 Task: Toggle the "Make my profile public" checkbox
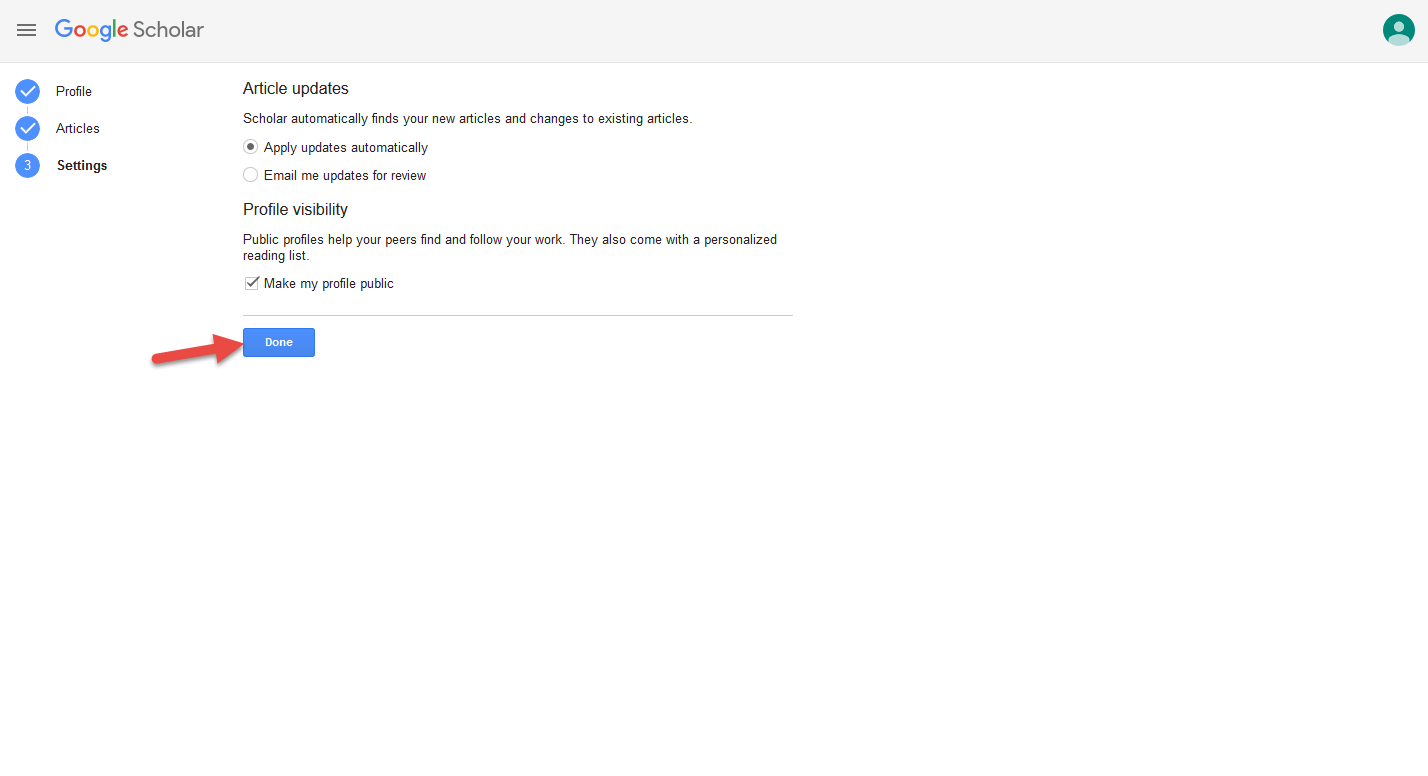[x=252, y=283]
